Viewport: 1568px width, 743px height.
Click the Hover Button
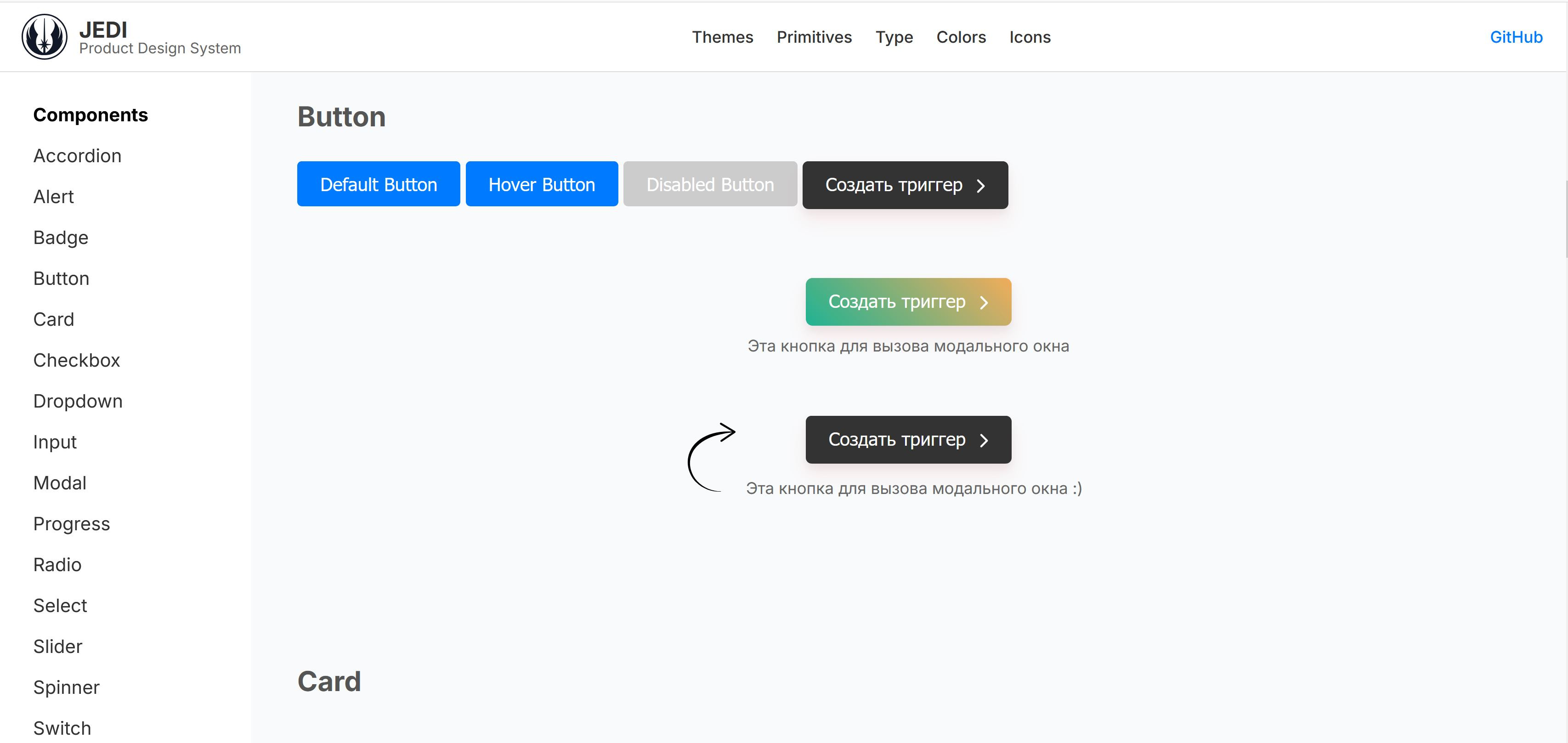click(x=542, y=183)
